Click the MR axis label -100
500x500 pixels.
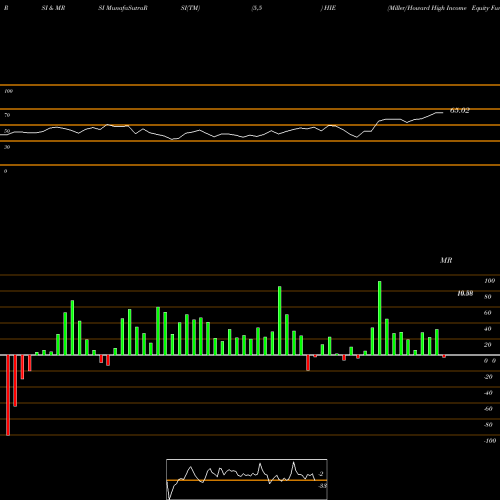tap(490, 441)
